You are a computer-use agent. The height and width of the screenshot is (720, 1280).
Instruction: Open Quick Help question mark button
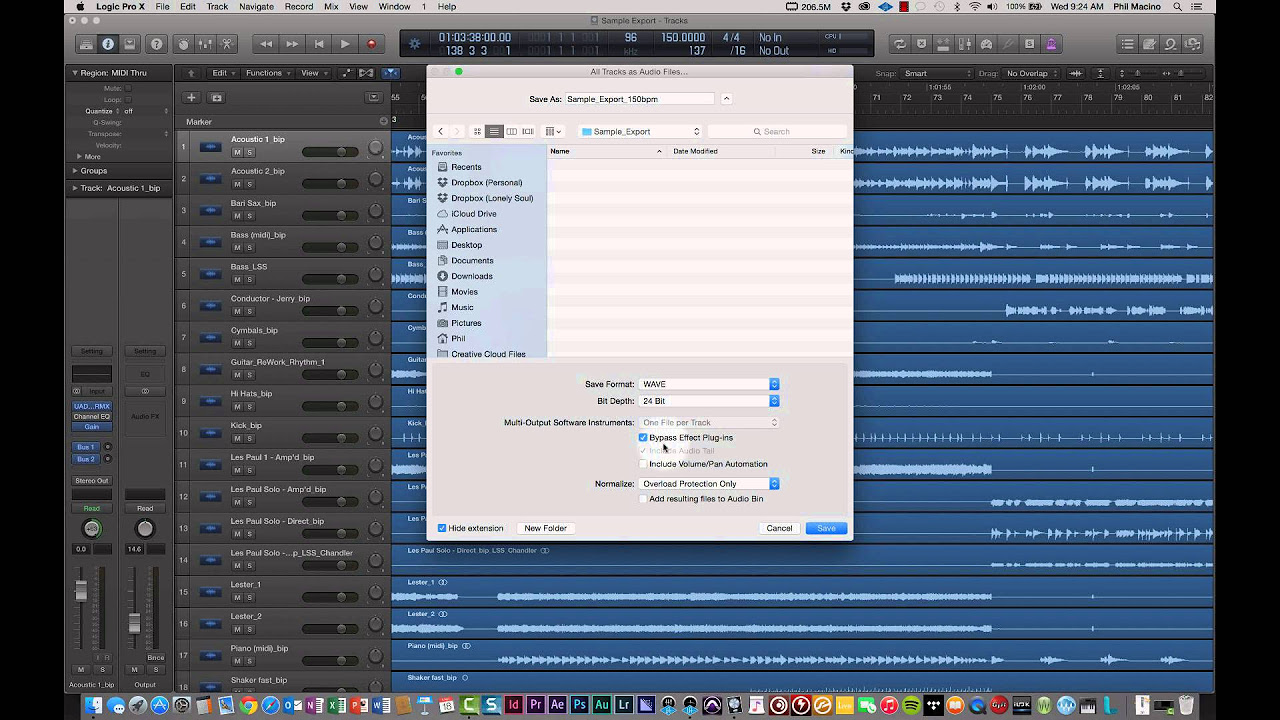click(x=156, y=44)
